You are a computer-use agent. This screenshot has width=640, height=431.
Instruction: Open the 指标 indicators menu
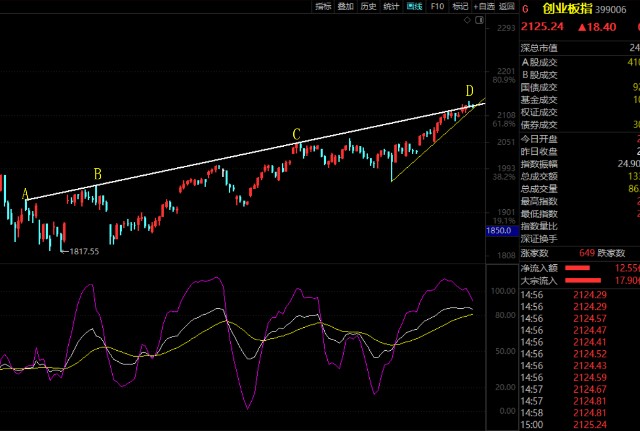[322, 6]
